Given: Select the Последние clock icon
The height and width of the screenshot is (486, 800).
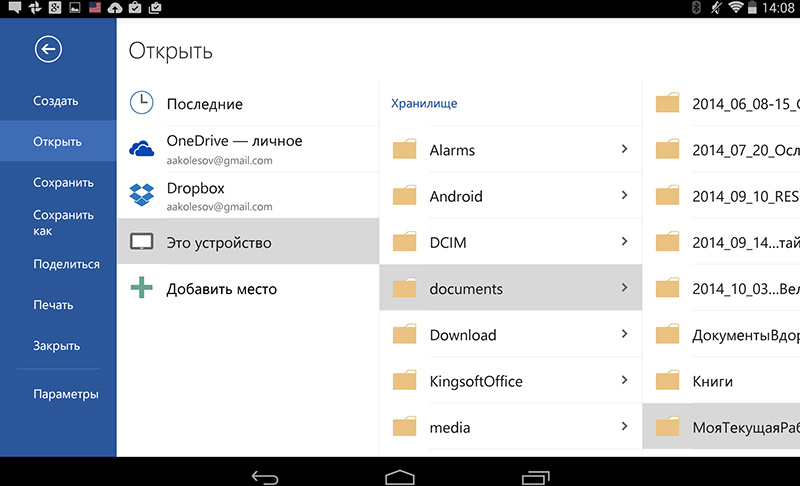Looking at the screenshot, I should click(142, 103).
